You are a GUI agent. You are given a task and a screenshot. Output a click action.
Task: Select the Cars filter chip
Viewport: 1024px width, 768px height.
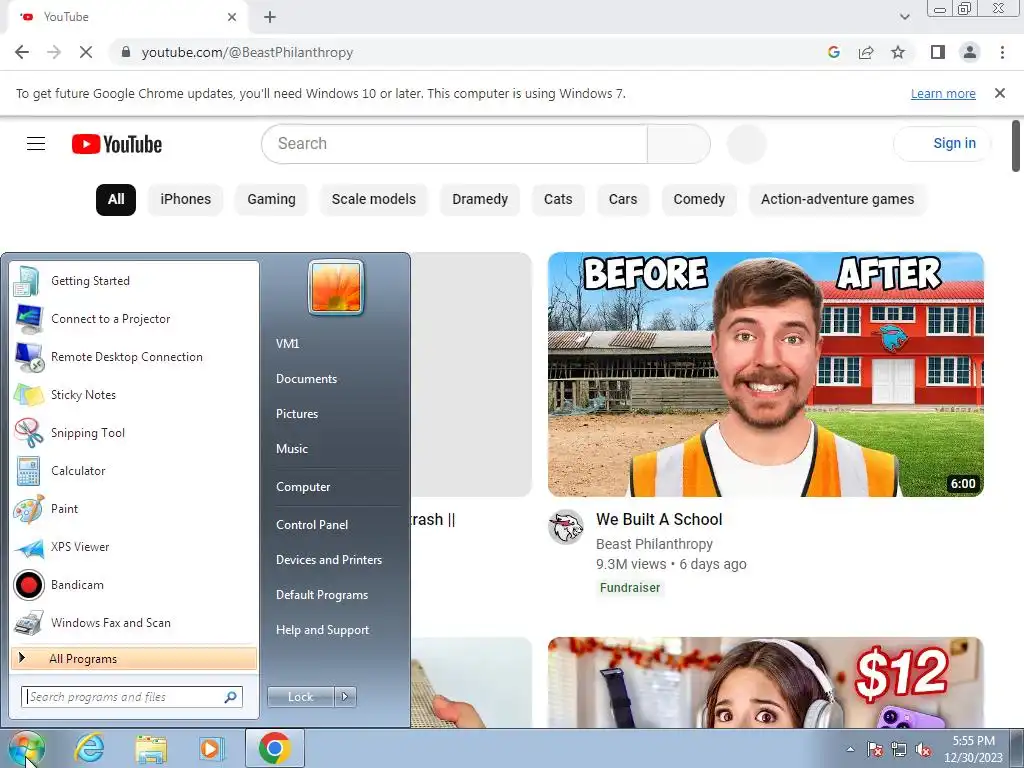tap(623, 199)
